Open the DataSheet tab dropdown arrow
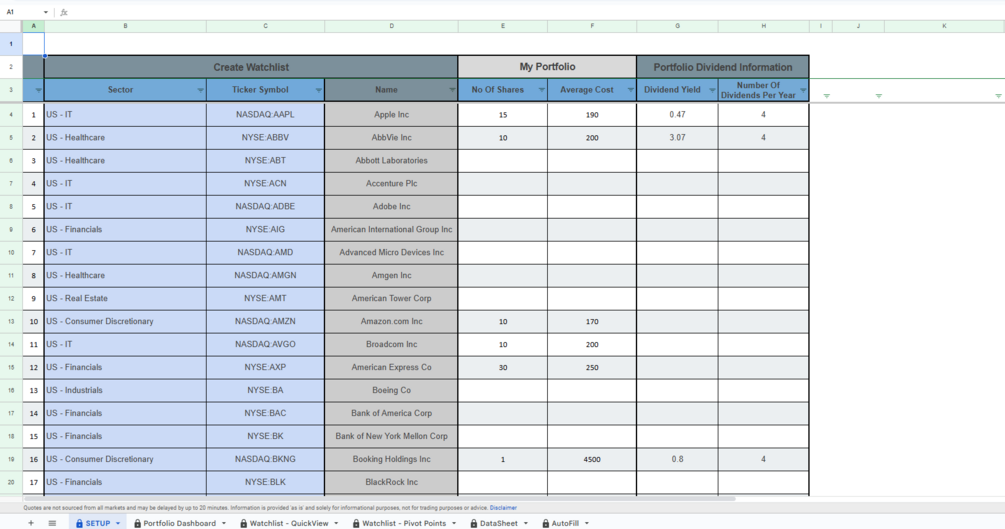Screen dimensions: 1005x529 click(526, 523)
